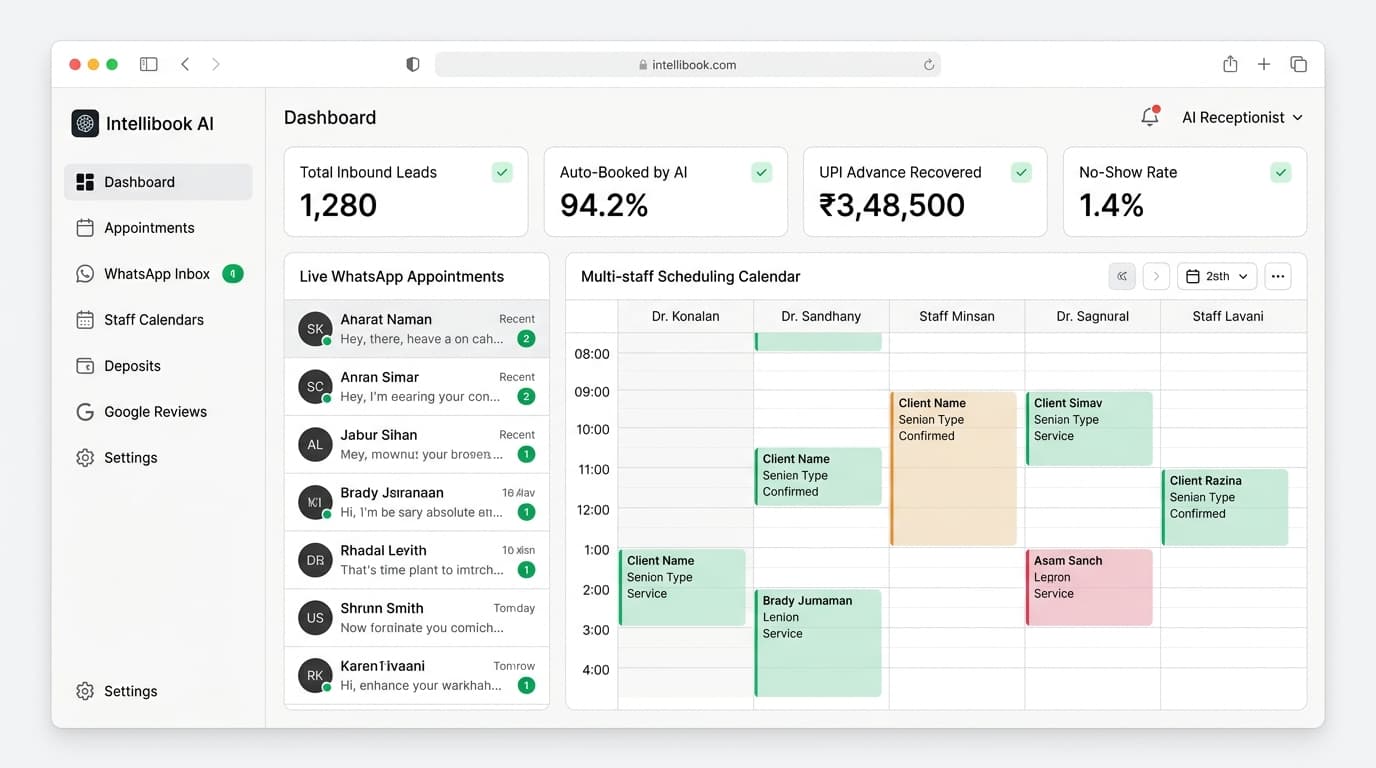Screen dimensions: 1376x768
Task: Click the browser sidebar toggle icon
Action: 149,64
